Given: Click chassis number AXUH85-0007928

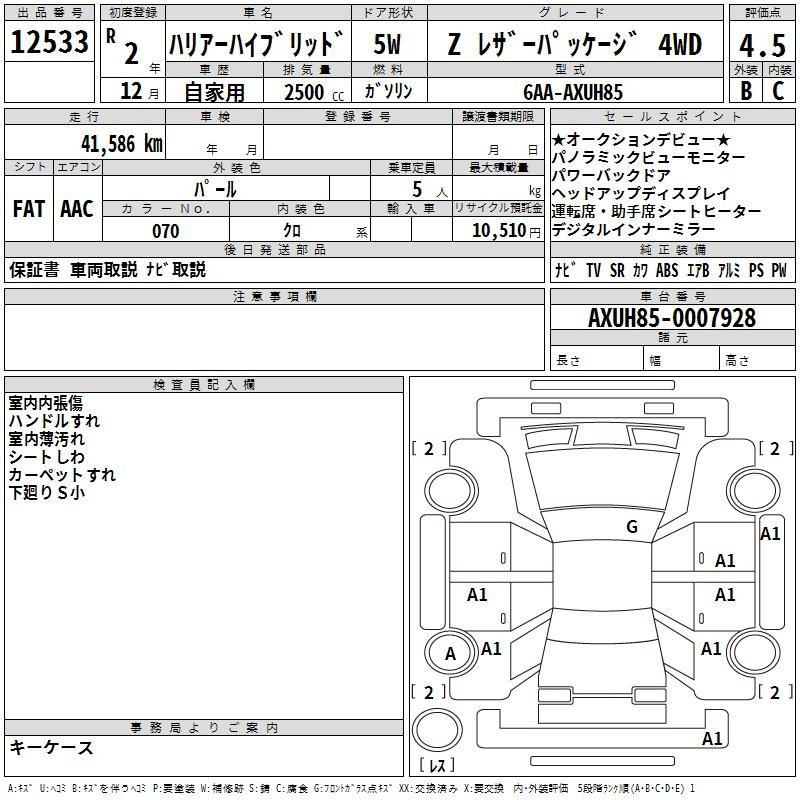Looking at the screenshot, I should coord(672,318).
